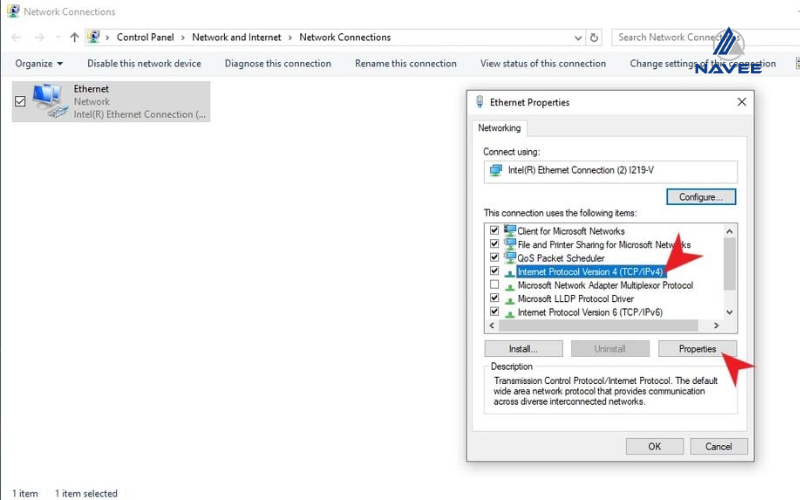Uncheck QoS Packet Scheduler checkbox
Image resolution: width=800 pixels, height=500 pixels.
[x=494, y=257]
